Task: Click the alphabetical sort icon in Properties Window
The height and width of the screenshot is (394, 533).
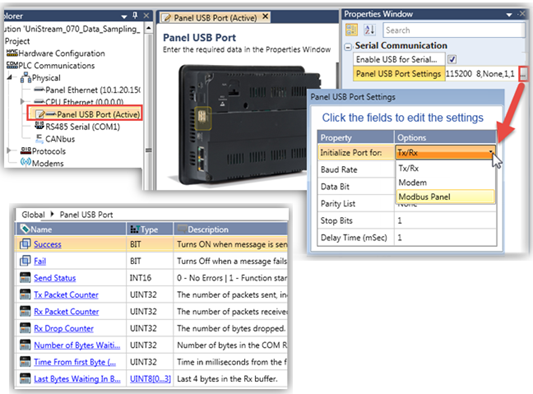Action: (369, 30)
